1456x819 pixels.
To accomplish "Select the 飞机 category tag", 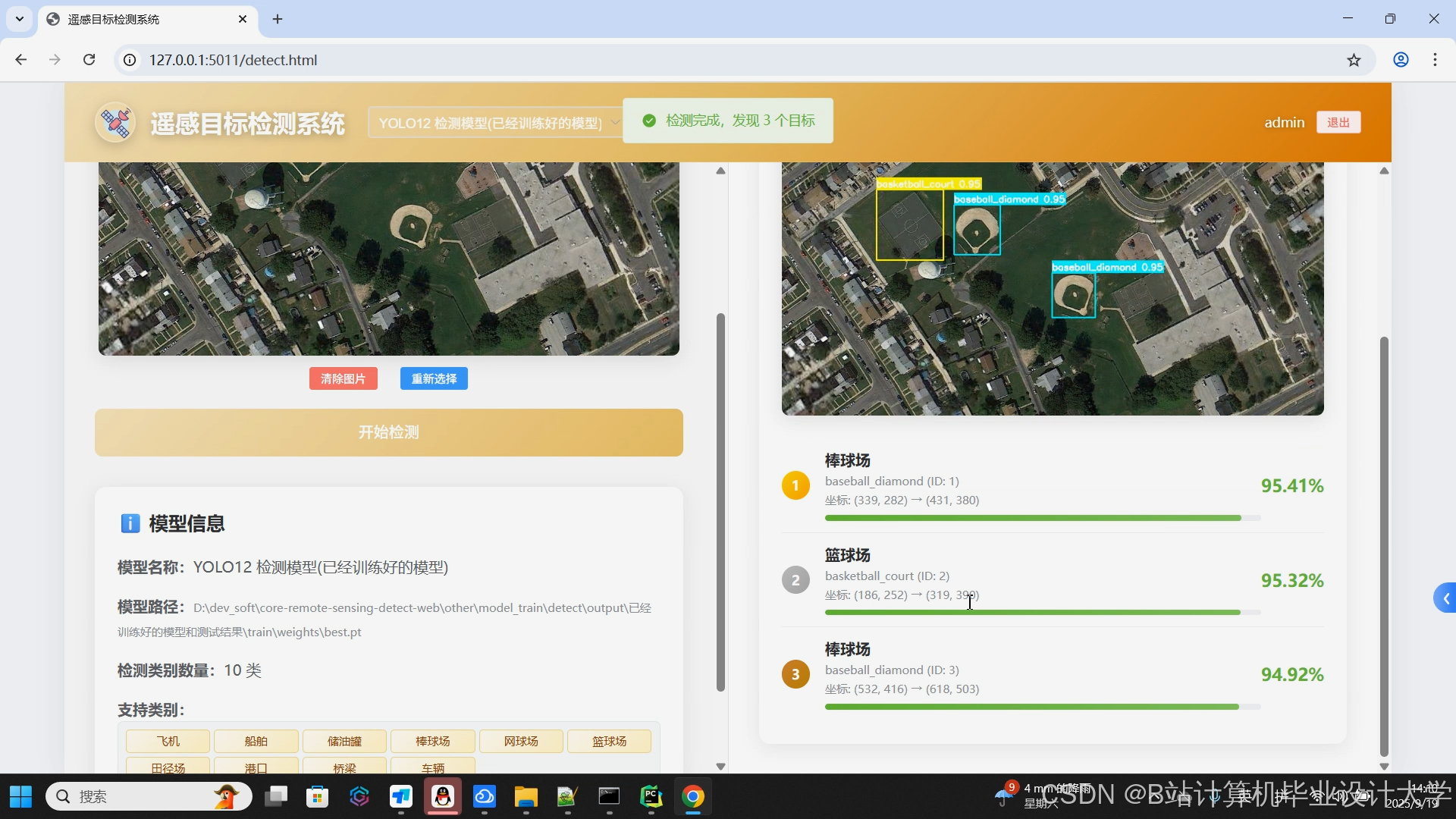I will click(x=168, y=742).
